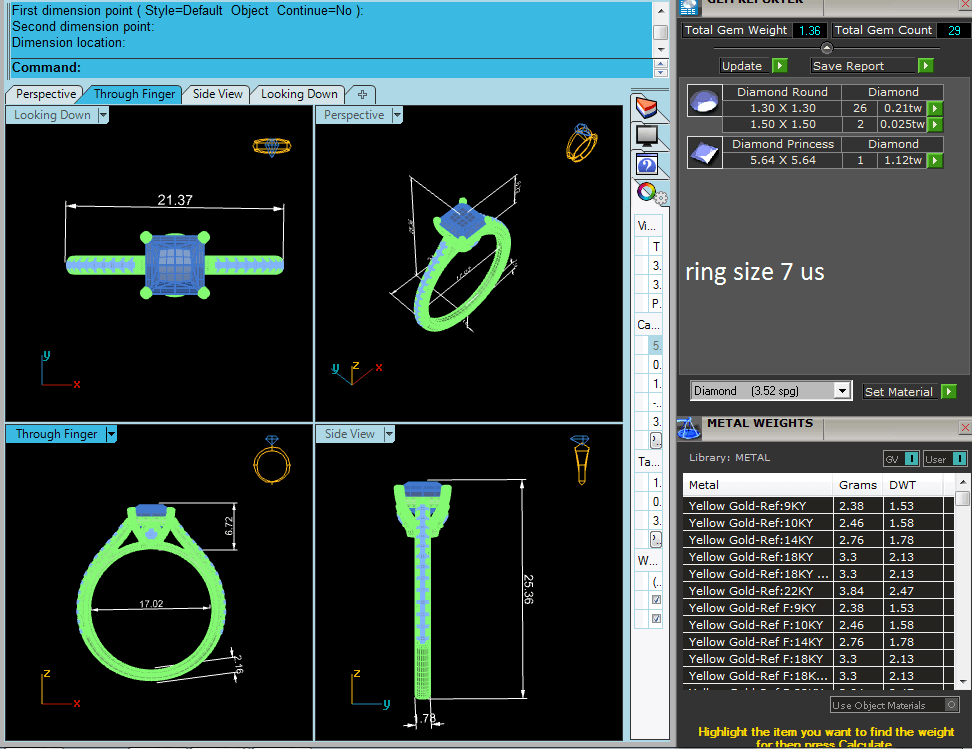Expand the Looking Down viewport menu
The image size is (972, 752).
(103, 115)
